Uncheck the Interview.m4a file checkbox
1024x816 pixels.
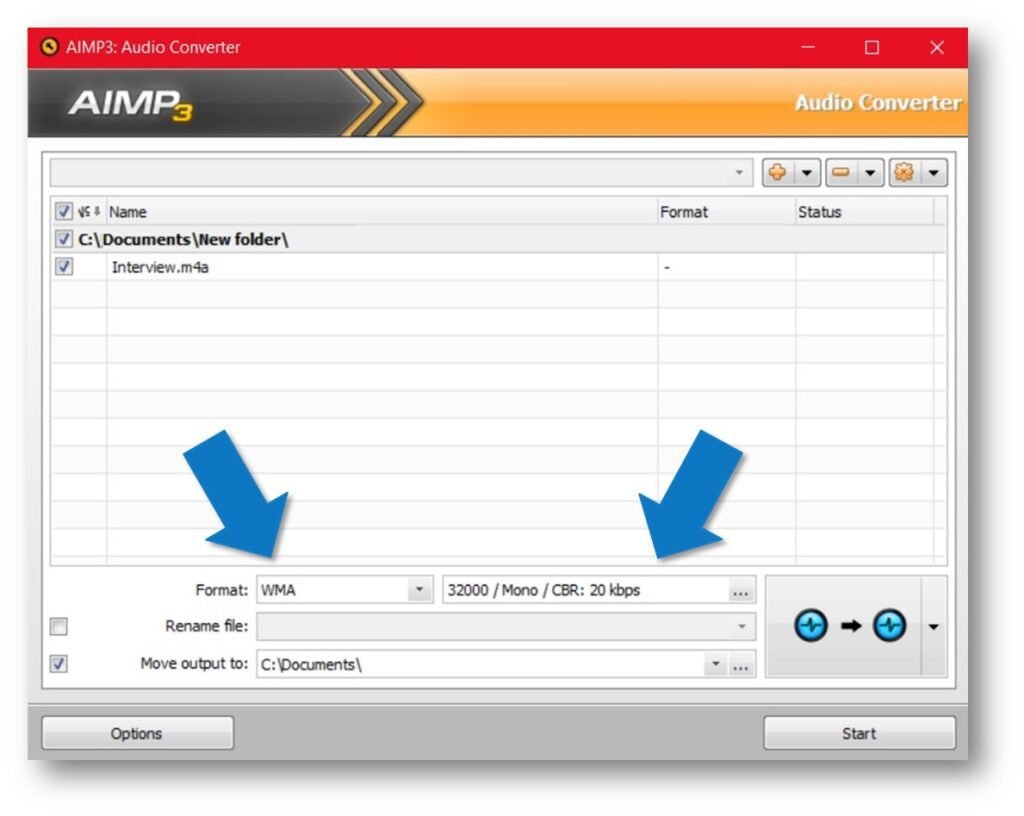(x=63, y=266)
